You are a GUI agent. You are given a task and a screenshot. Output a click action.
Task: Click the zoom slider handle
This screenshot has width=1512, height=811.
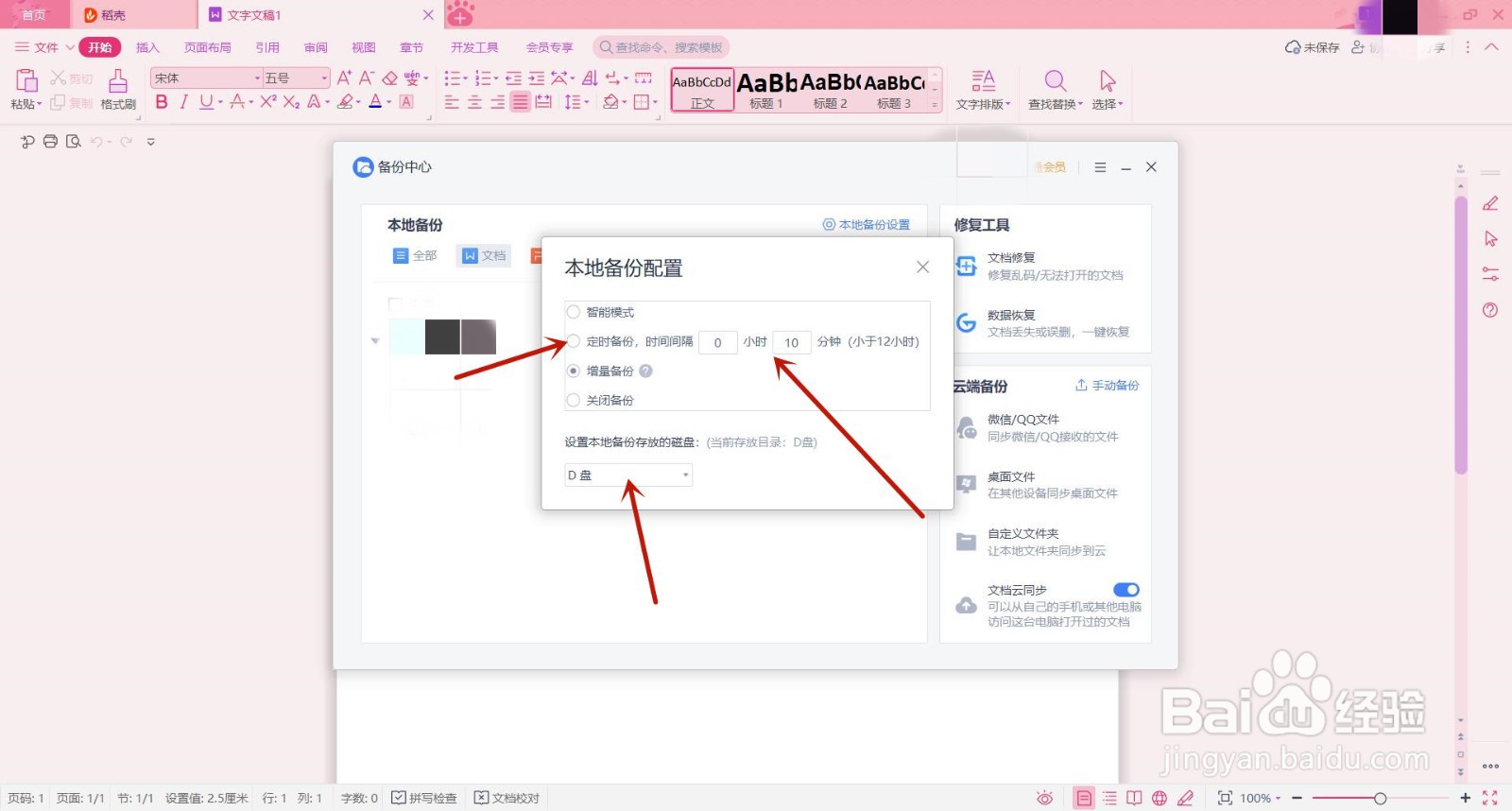click(x=1380, y=799)
